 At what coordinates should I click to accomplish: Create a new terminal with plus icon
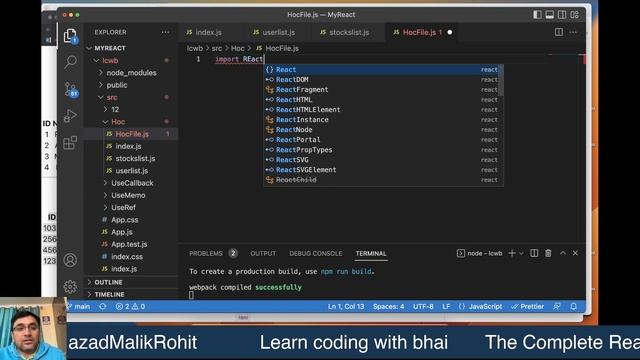(512, 253)
